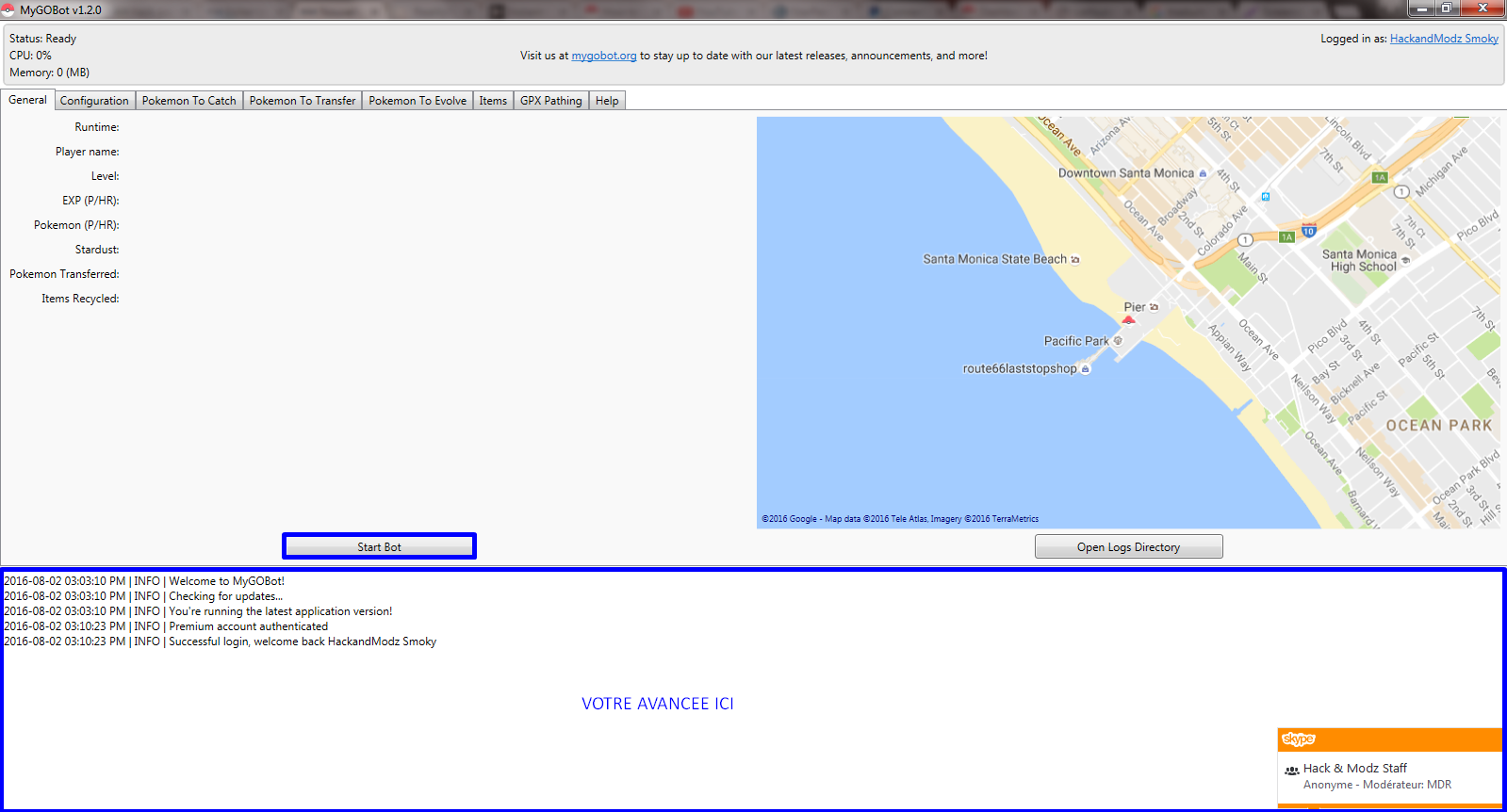
Task: Click the Stardust label
Action: [x=97, y=250]
